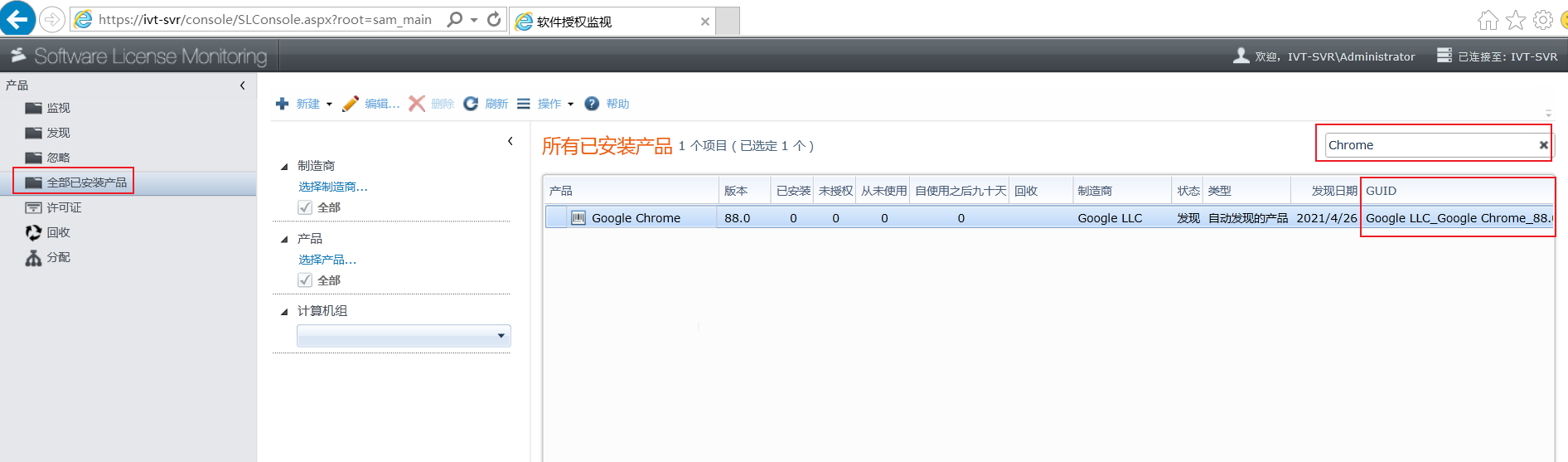This screenshot has width=1568, height=462.
Task: Select the 软件授权监视 tab
Action: [x=612, y=22]
